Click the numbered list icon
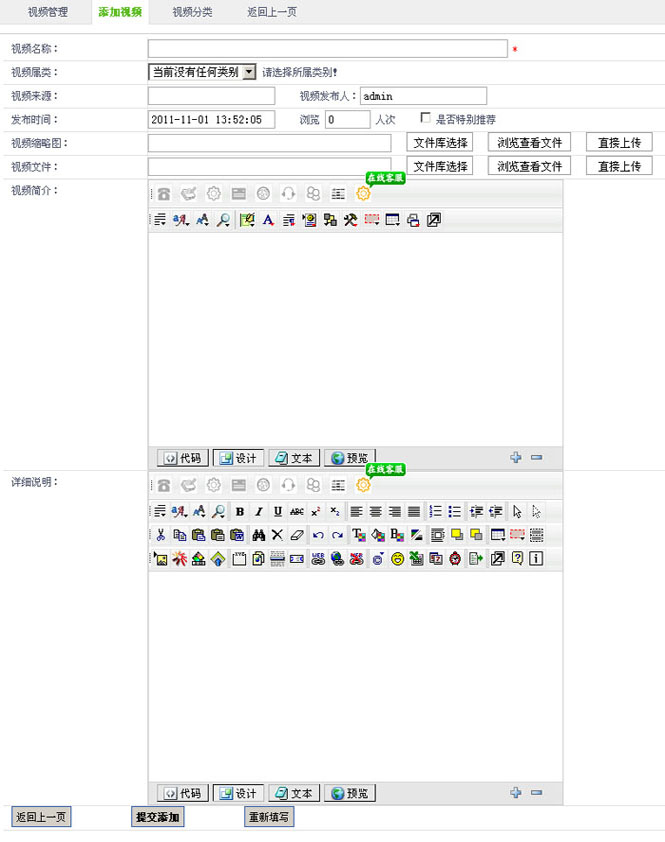This screenshot has width=665, height=842. tap(435, 511)
